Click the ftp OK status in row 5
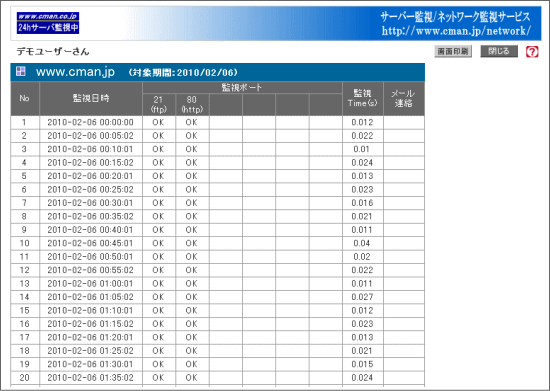Screen dimensions: 550x391 (x=158, y=176)
